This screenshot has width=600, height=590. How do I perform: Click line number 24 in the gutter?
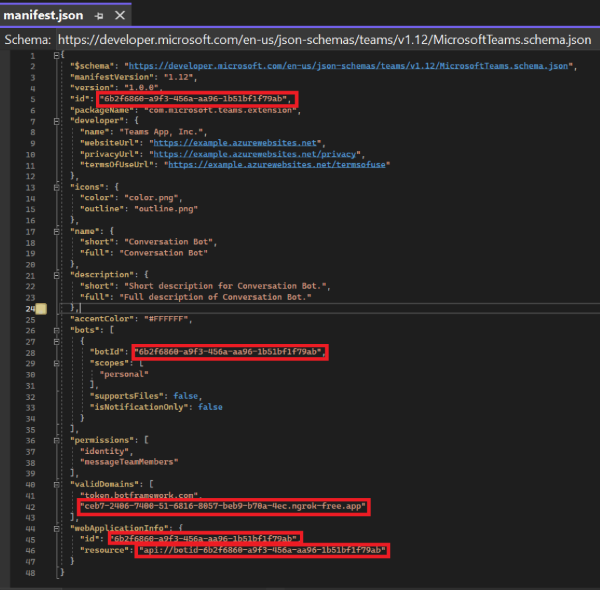click(30, 308)
